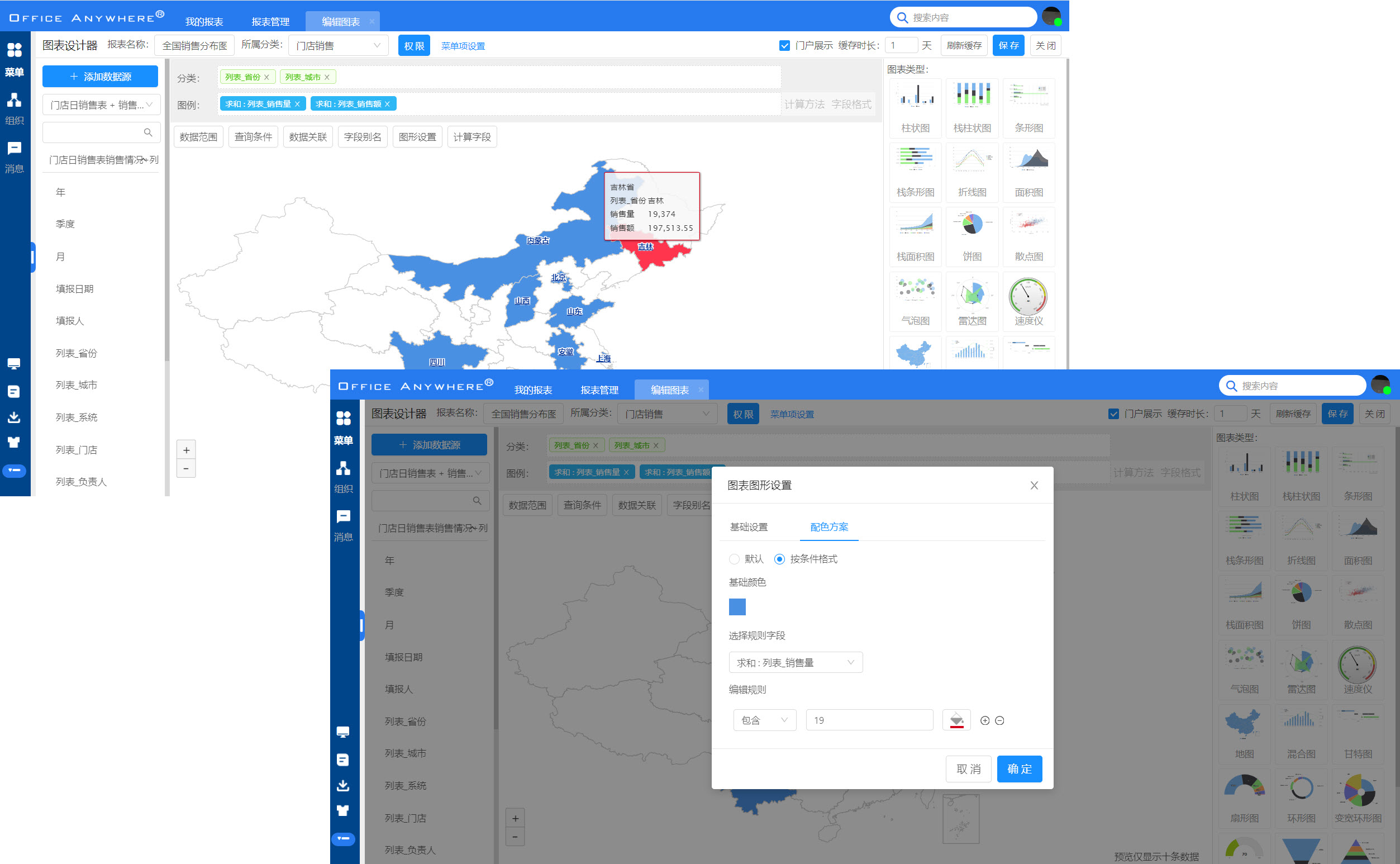The image size is (1400, 864).
Task: Select the 默认 radio option
Action: tap(735, 559)
